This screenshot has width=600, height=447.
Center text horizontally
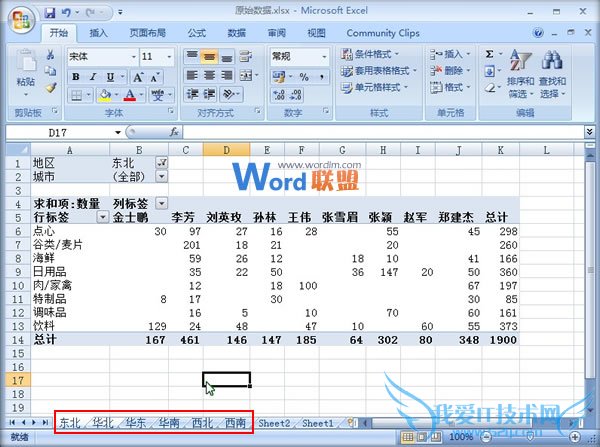pyautogui.click(x=209, y=75)
